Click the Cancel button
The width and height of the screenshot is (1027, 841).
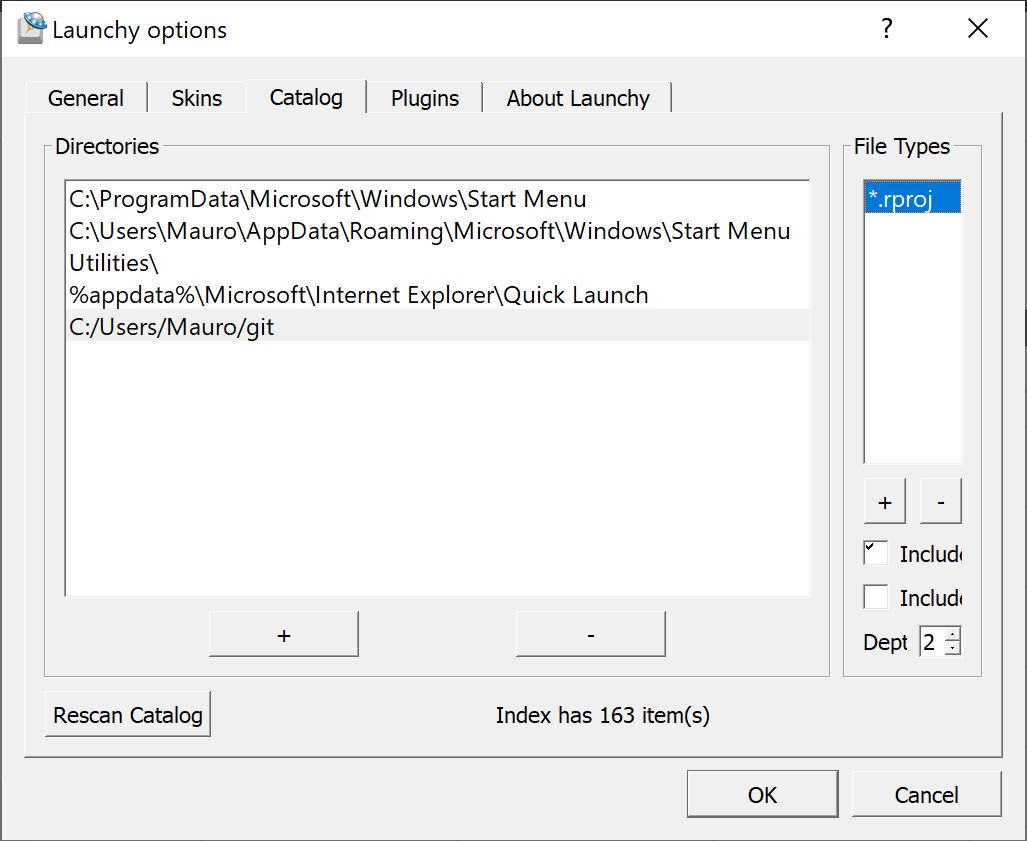[926, 794]
